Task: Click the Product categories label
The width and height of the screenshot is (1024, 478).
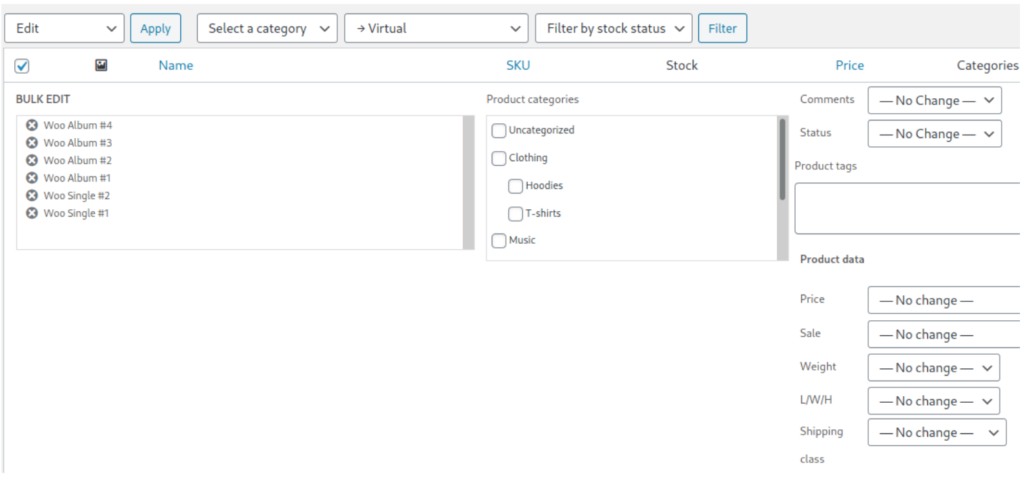Action: 532,99
